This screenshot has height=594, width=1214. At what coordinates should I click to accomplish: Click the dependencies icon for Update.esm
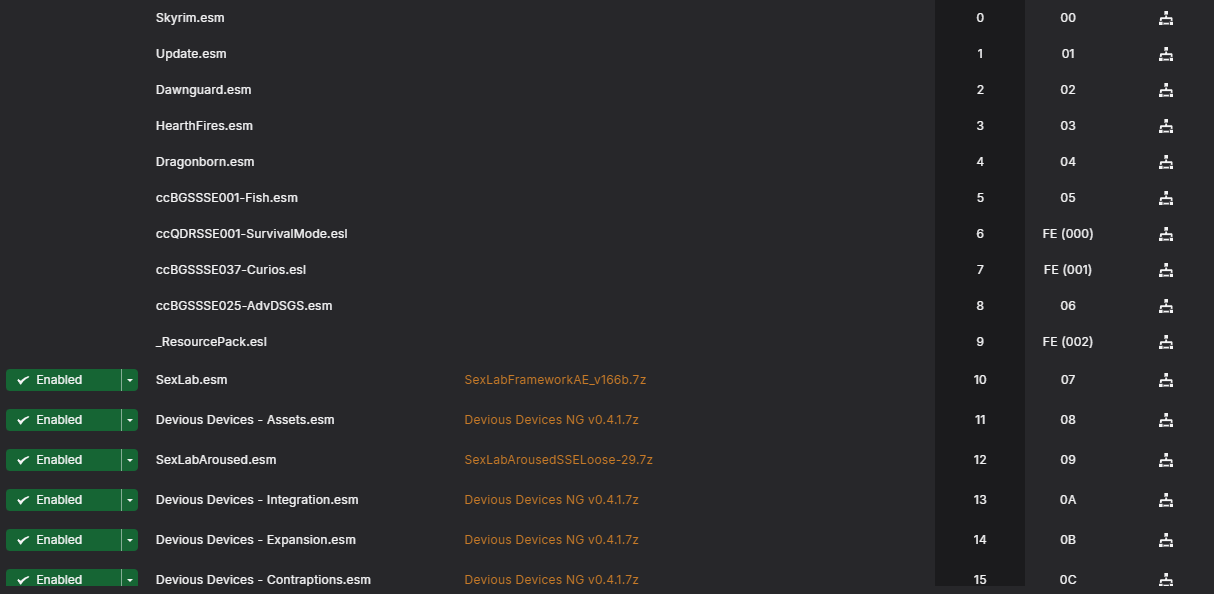(x=1165, y=54)
